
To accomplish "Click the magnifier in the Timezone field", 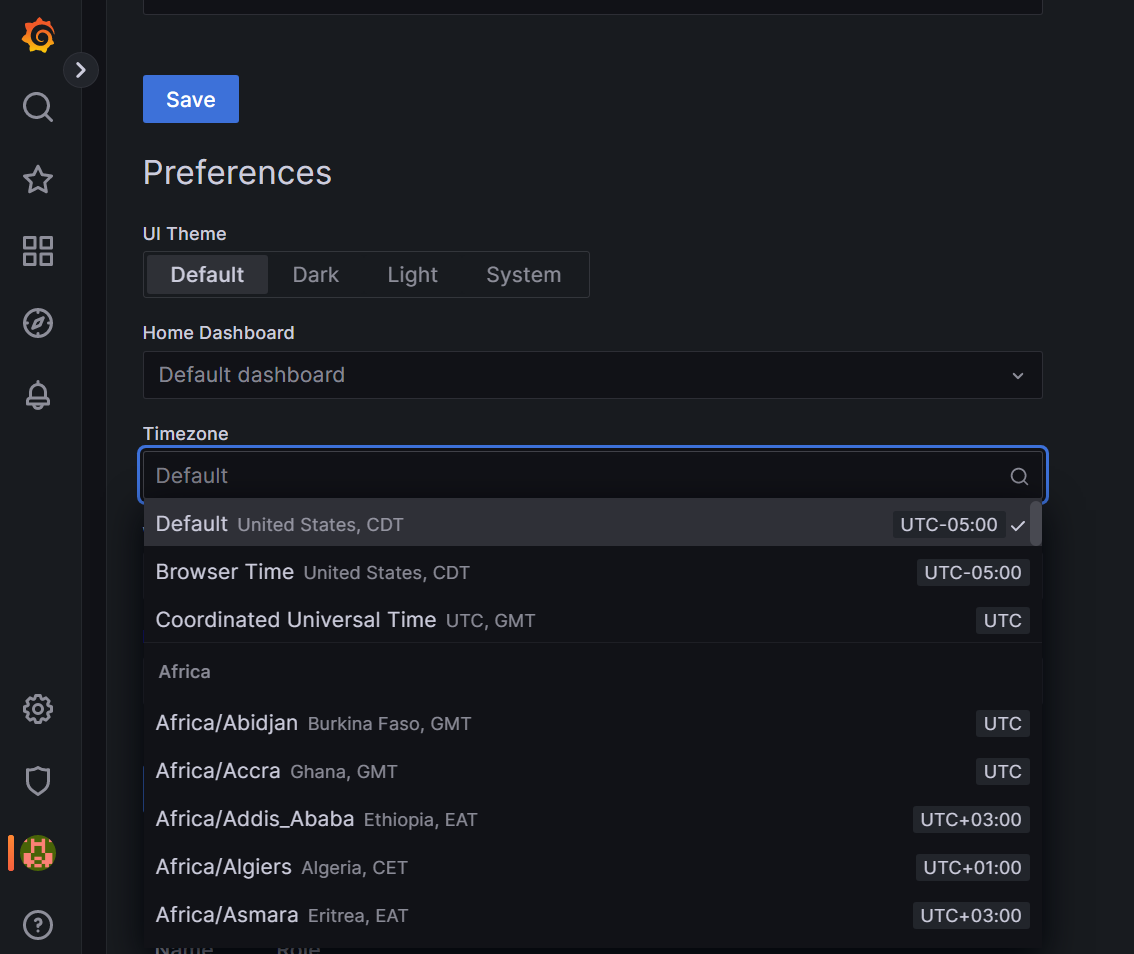I will (x=1019, y=476).
